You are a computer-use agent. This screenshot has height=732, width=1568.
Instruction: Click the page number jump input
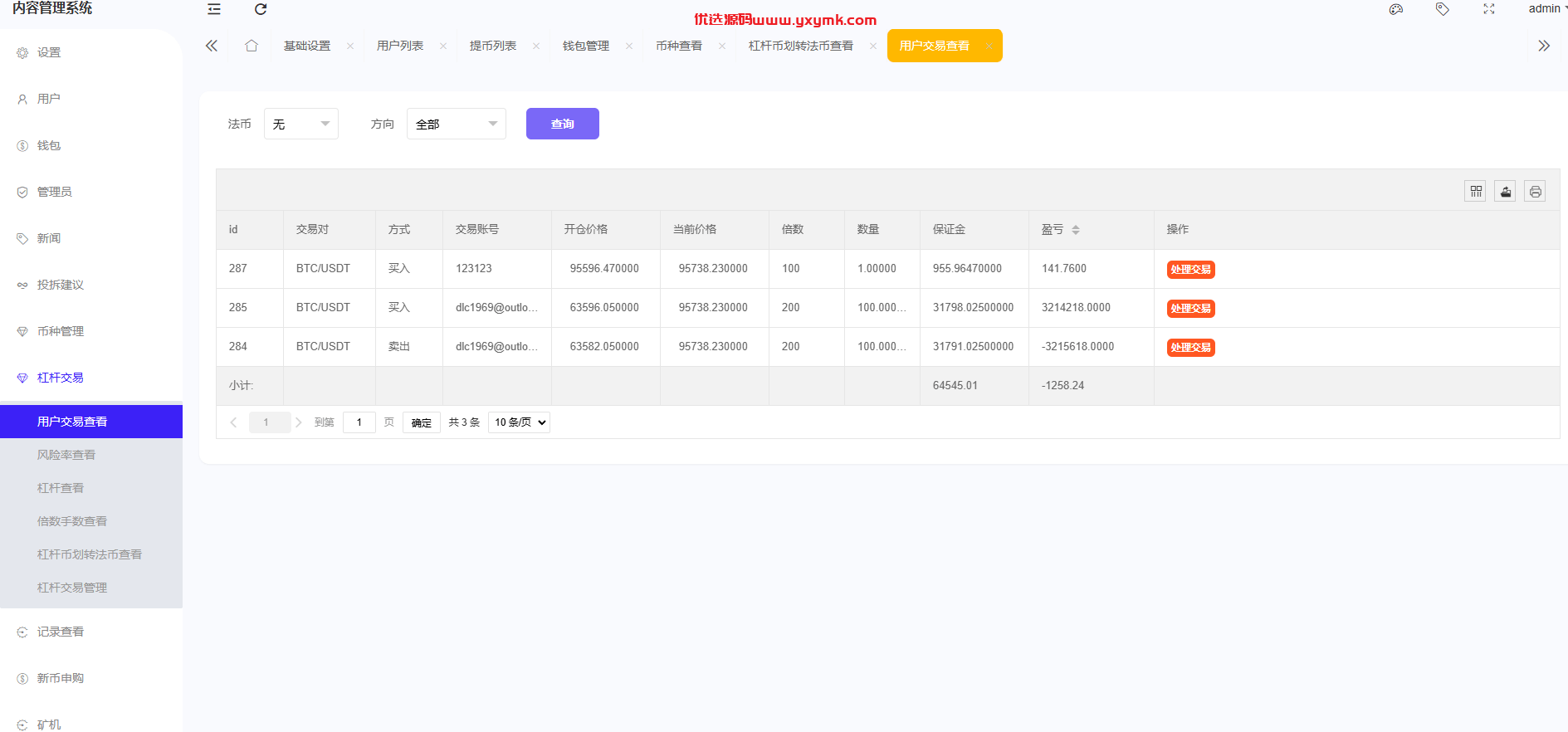pos(359,422)
